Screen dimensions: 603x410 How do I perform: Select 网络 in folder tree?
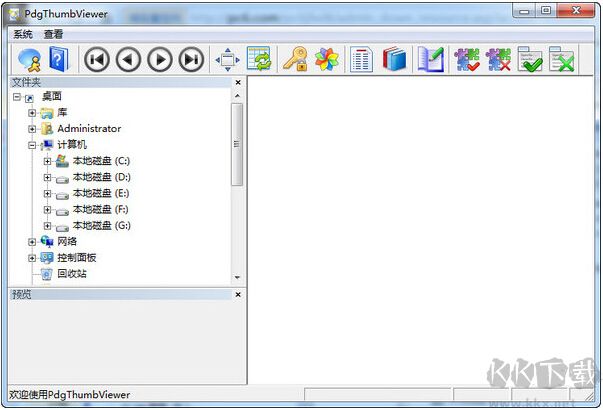click(67, 242)
